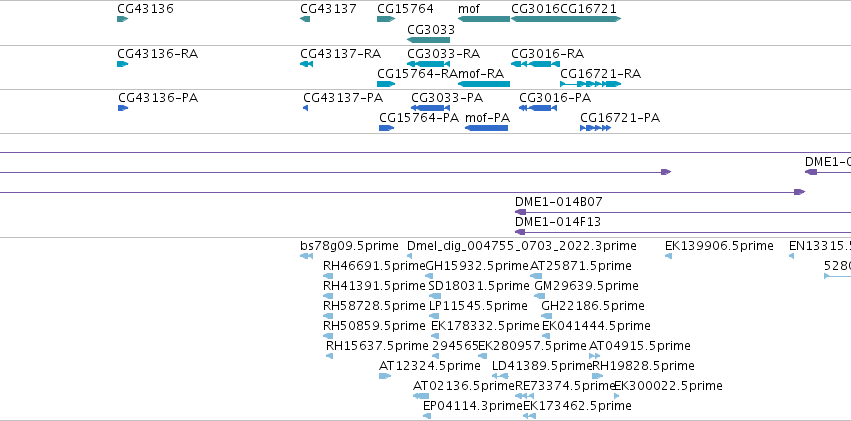
Task: Click the RH50859.5prime EST label
Action: click(374, 326)
